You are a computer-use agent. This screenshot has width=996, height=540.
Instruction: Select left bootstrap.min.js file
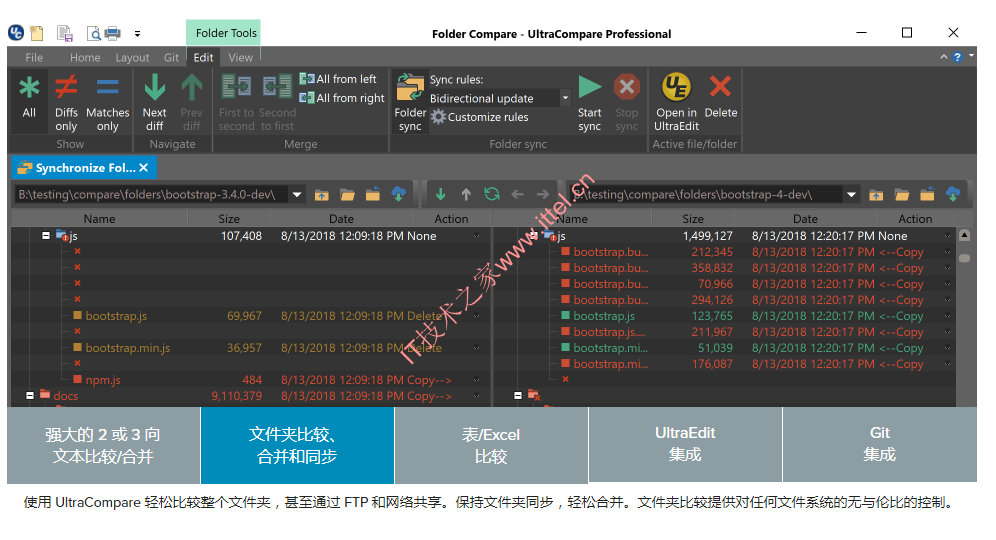[x=128, y=348]
